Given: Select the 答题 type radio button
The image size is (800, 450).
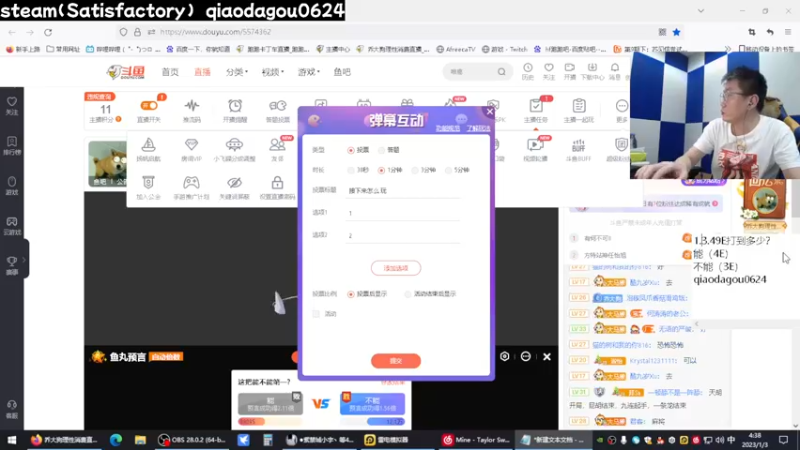Looking at the screenshot, I should pos(382,150).
